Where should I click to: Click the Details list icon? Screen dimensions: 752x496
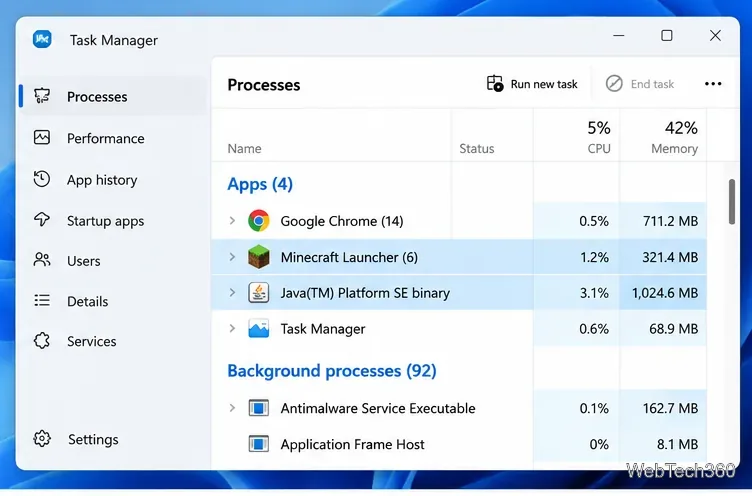coord(42,301)
